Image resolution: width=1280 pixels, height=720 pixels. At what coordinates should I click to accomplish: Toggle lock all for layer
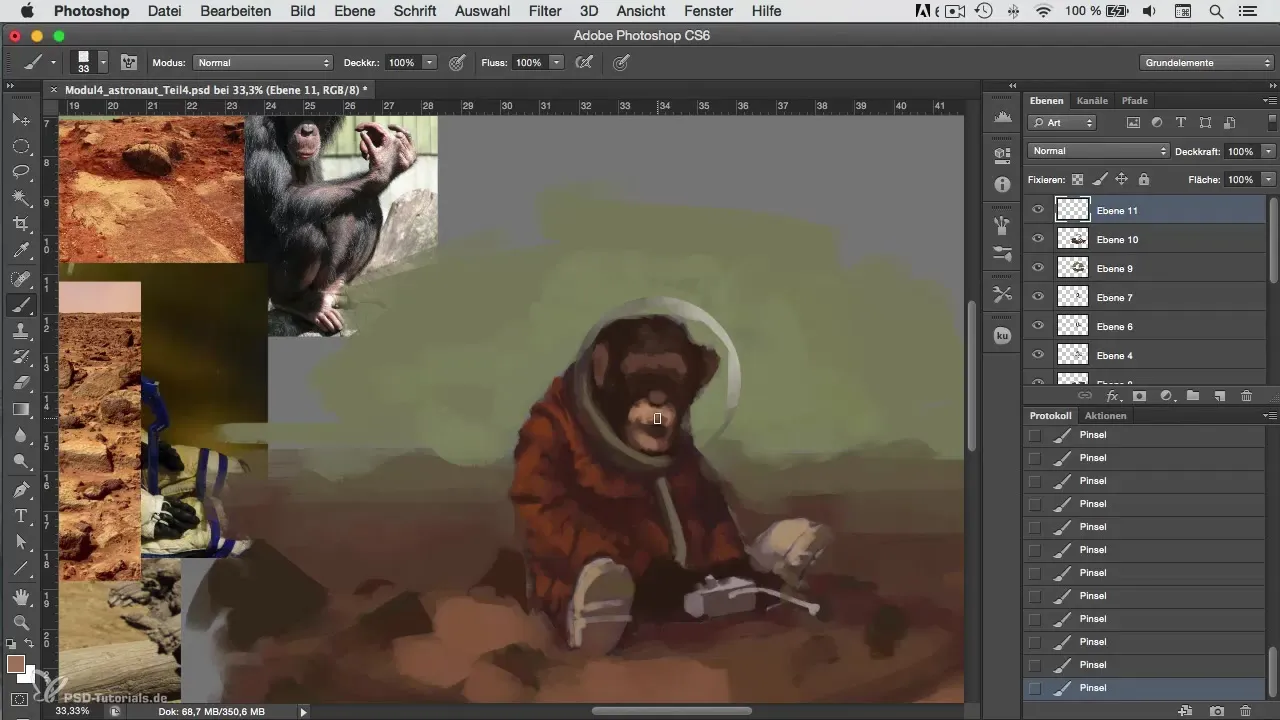(1144, 180)
